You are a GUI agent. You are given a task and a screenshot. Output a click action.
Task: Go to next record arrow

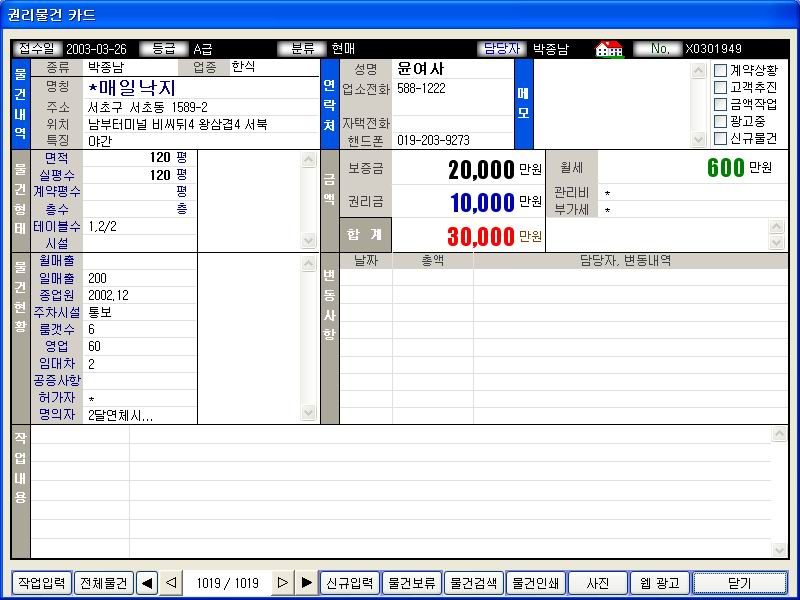tap(283, 583)
